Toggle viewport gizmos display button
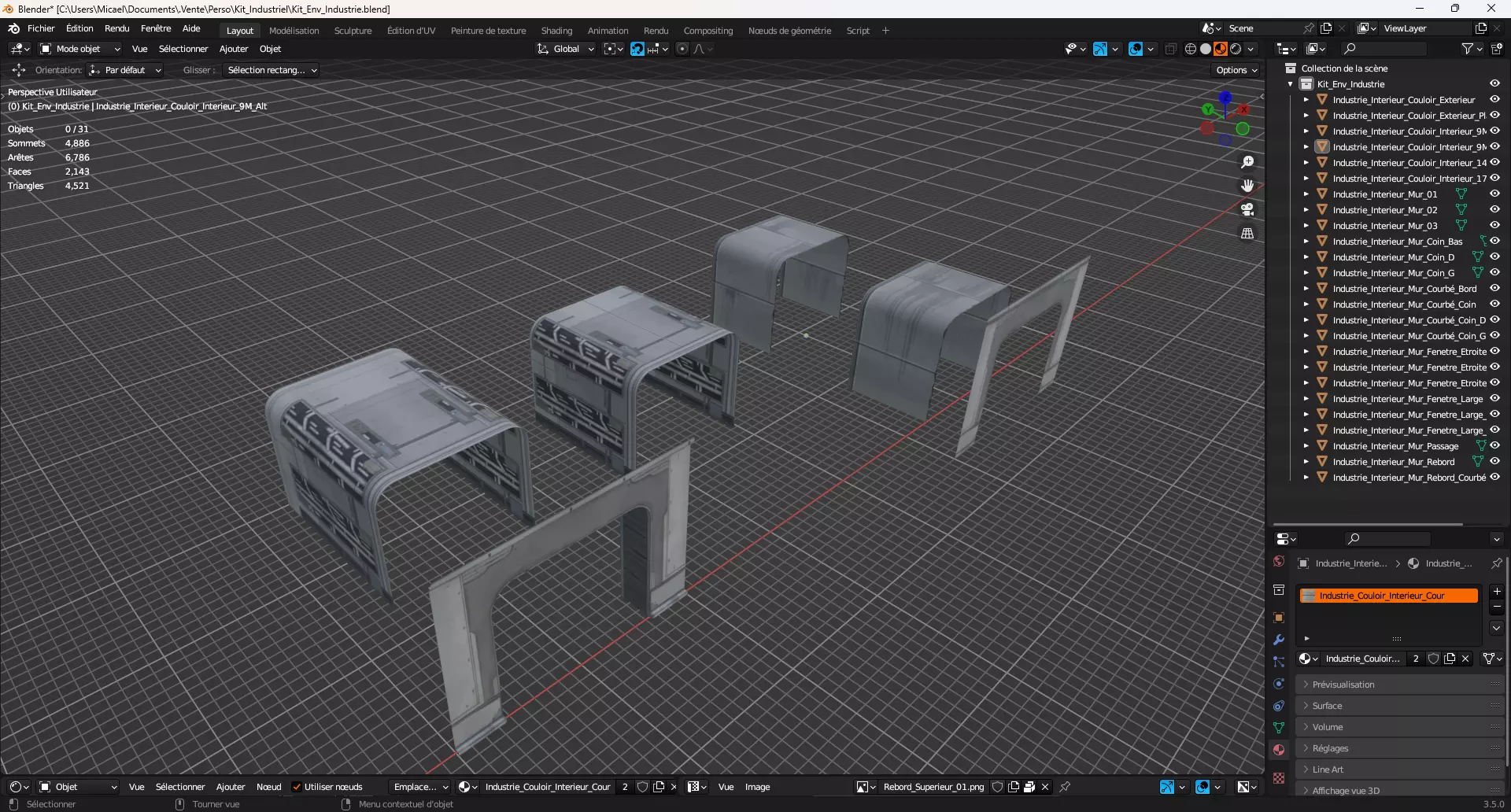The width and height of the screenshot is (1511, 812). [1100, 49]
